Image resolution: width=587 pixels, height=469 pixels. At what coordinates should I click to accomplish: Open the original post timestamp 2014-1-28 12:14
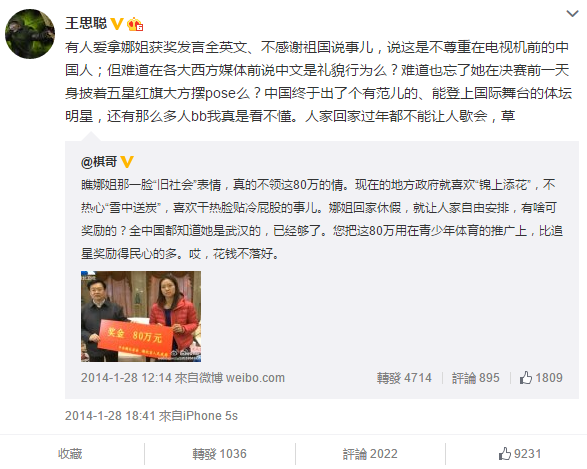click(126, 378)
